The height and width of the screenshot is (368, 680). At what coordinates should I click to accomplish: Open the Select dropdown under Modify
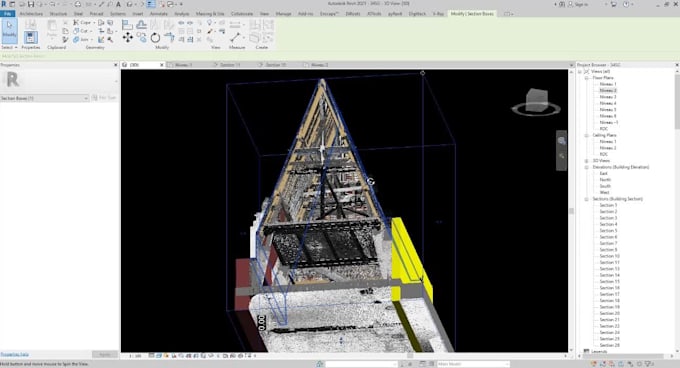(9, 47)
